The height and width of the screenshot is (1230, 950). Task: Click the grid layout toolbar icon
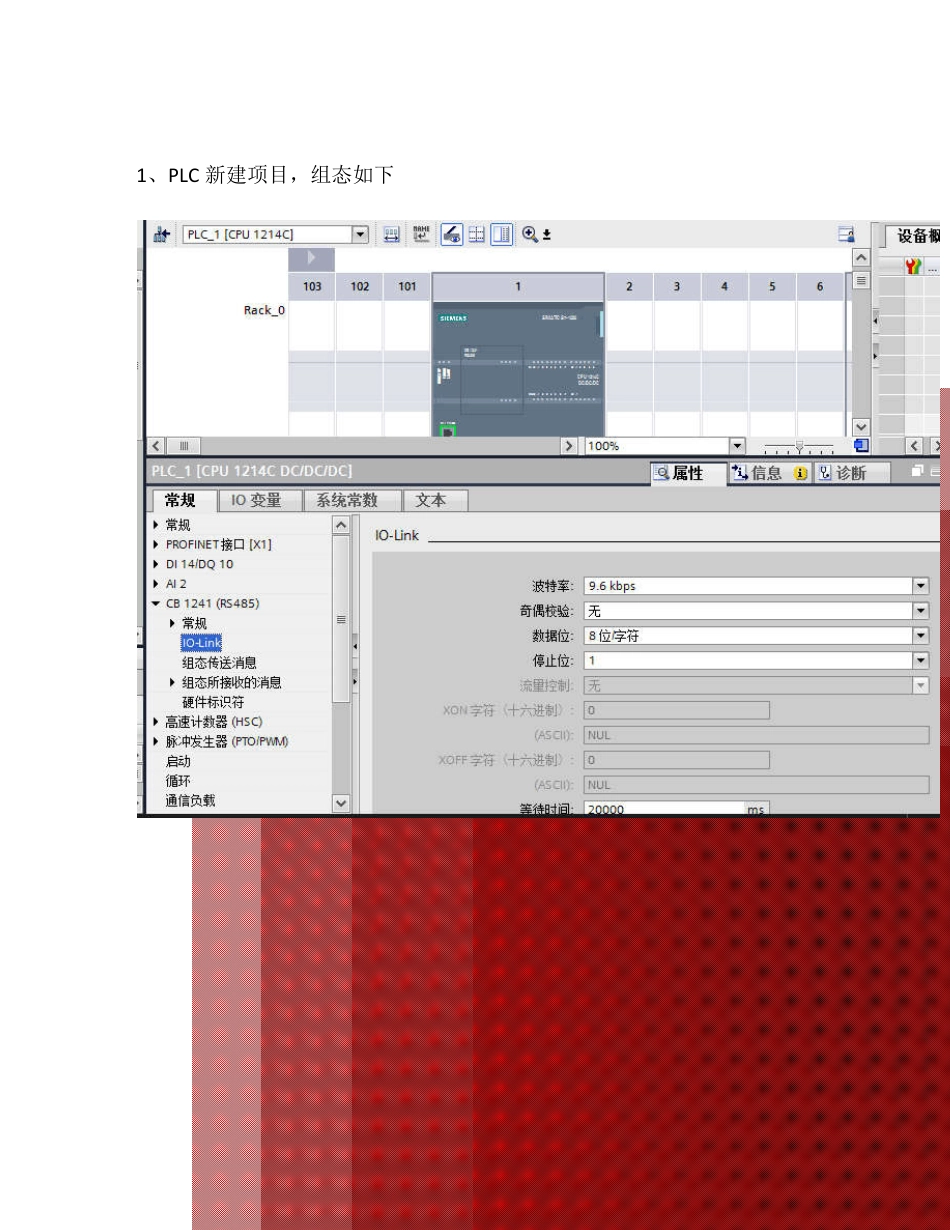click(x=477, y=235)
